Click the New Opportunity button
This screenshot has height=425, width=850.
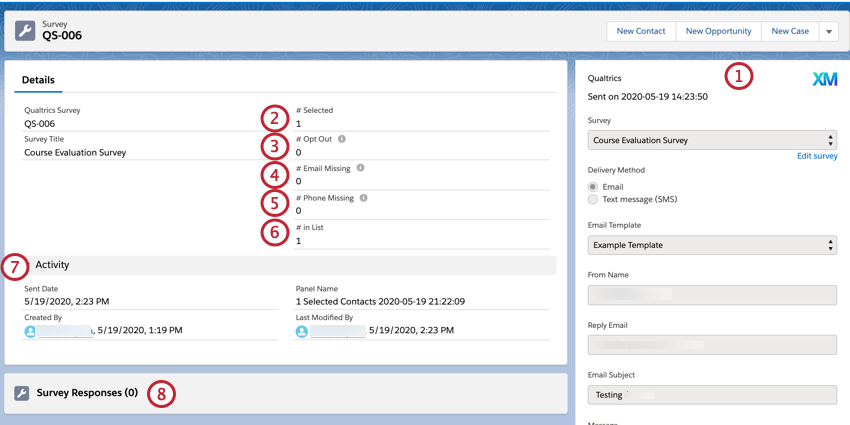click(718, 32)
